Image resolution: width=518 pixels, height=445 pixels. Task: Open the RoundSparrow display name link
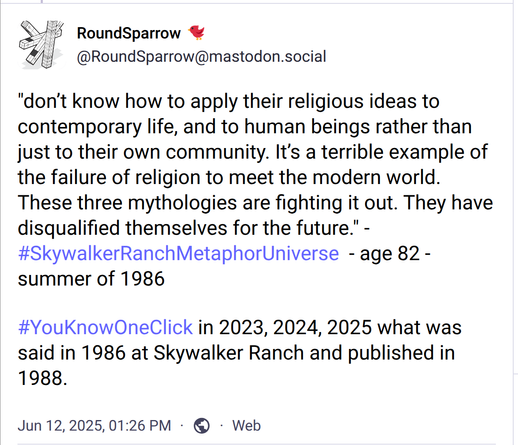129,33
